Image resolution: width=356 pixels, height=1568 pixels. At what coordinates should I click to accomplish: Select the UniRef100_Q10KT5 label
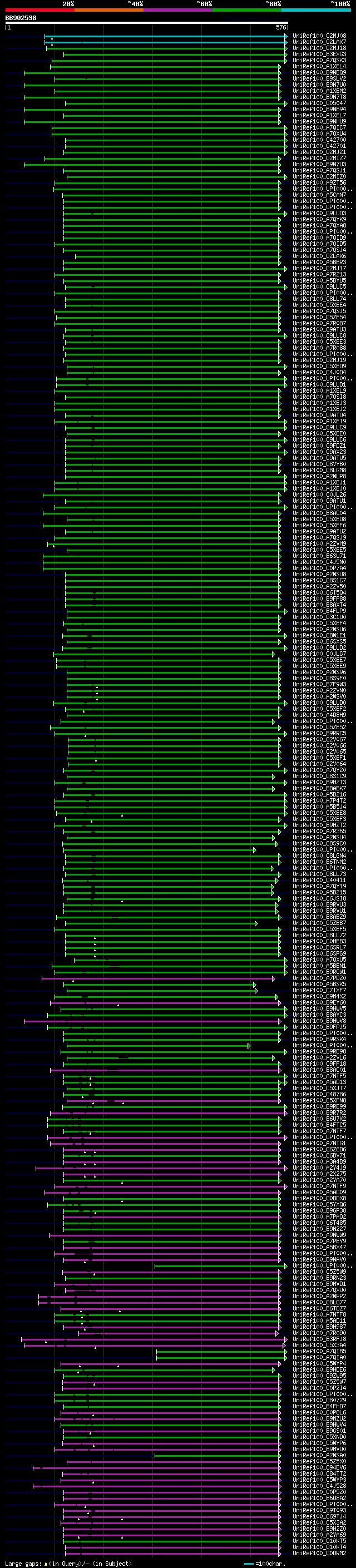pos(319,1541)
